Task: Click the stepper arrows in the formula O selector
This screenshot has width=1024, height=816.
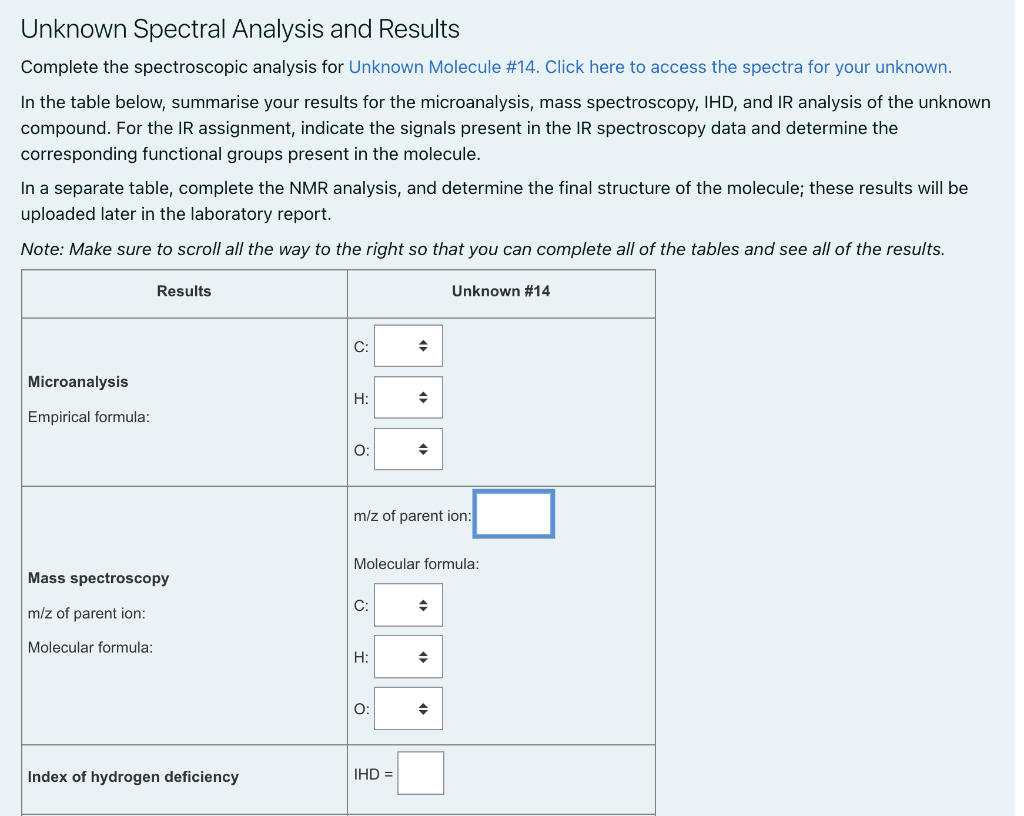Action: click(423, 707)
